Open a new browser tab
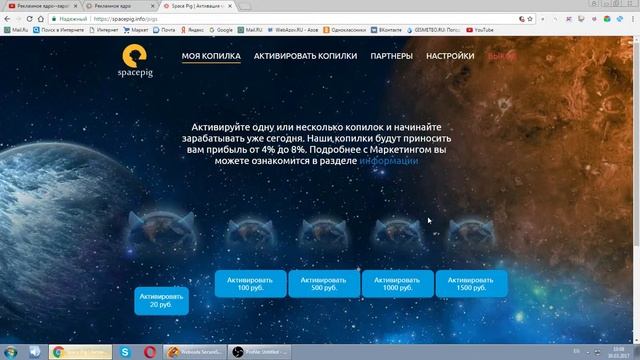 pos(244,7)
